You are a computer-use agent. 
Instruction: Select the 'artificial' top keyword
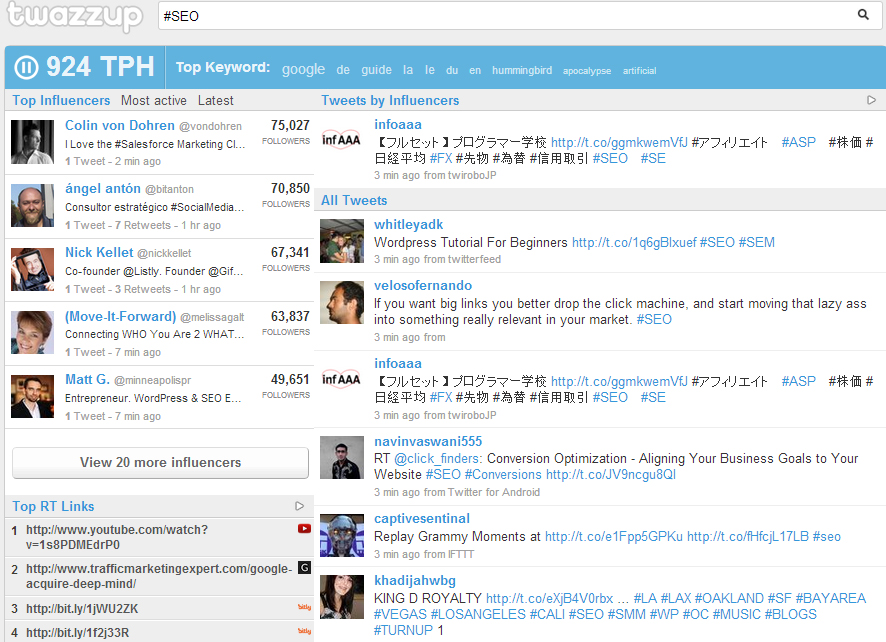pyautogui.click(x=640, y=71)
